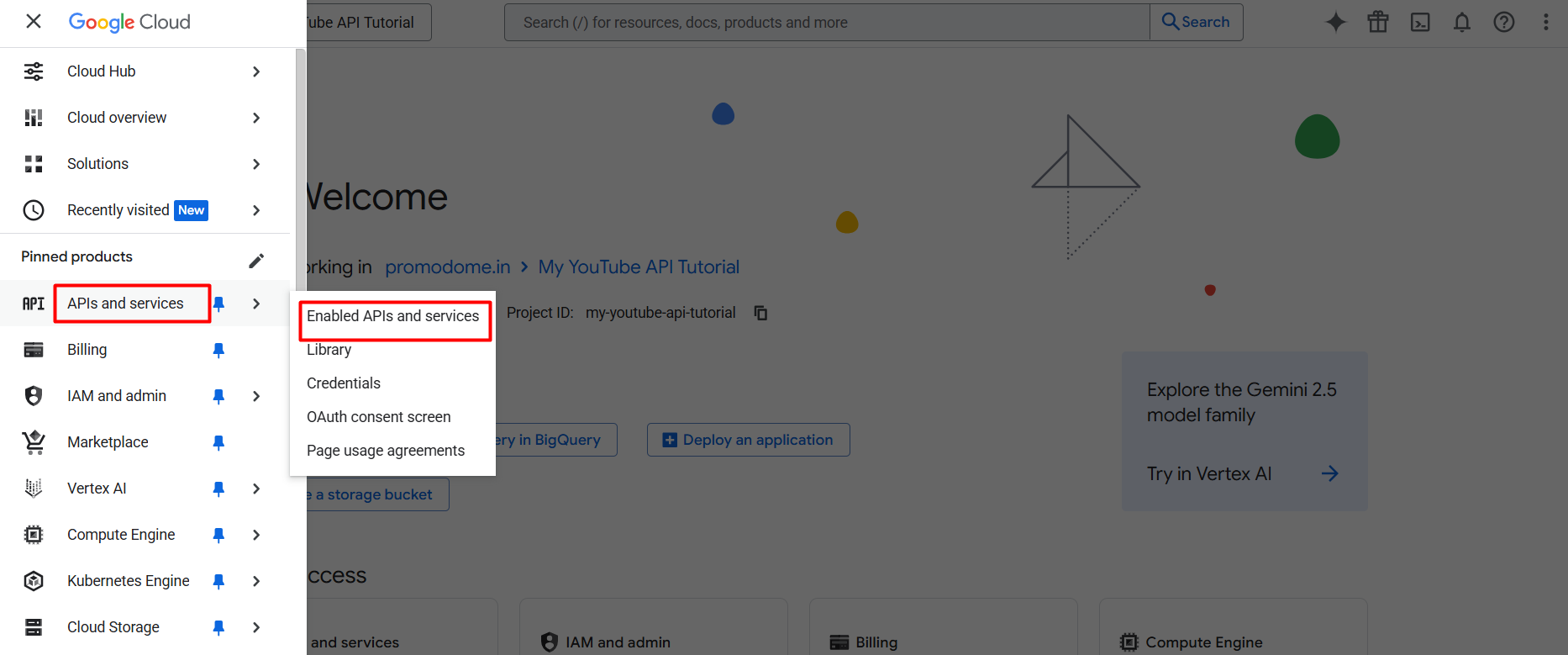Click the Solutions grid icon
Viewport: 1568px width, 655px height.
point(34,164)
